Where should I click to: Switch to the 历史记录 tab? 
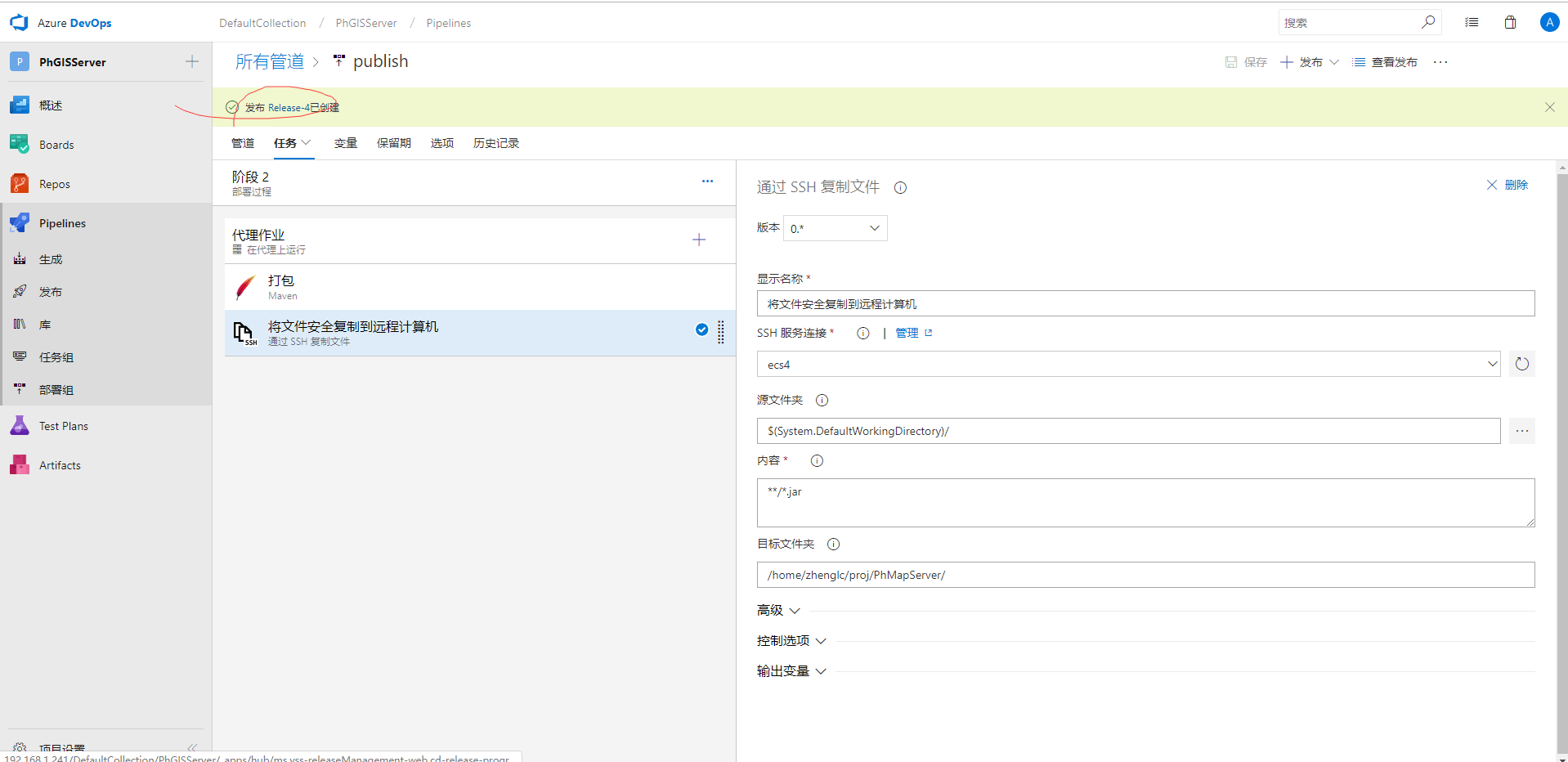pyautogui.click(x=495, y=143)
